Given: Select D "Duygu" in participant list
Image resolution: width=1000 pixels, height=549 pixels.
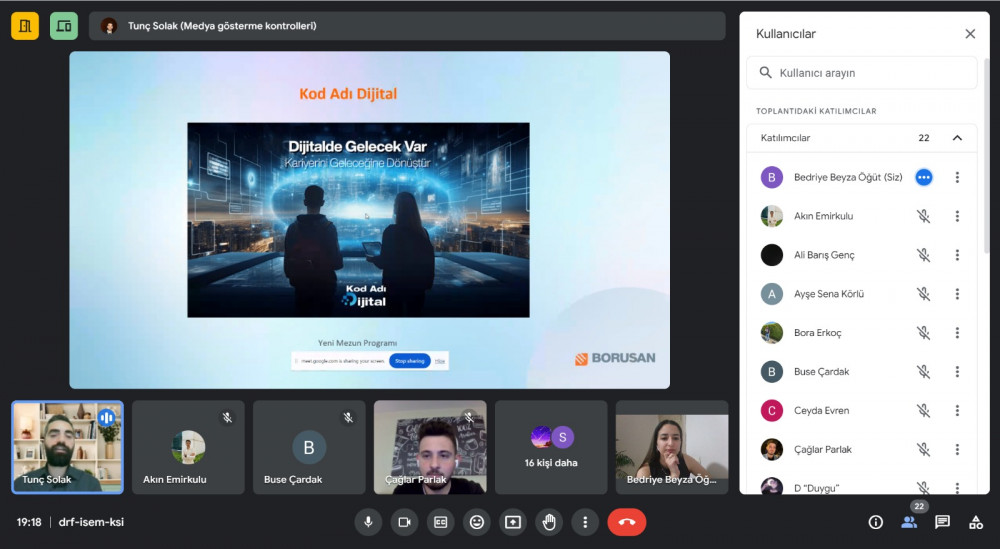Looking at the screenshot, I should [816, 488].
